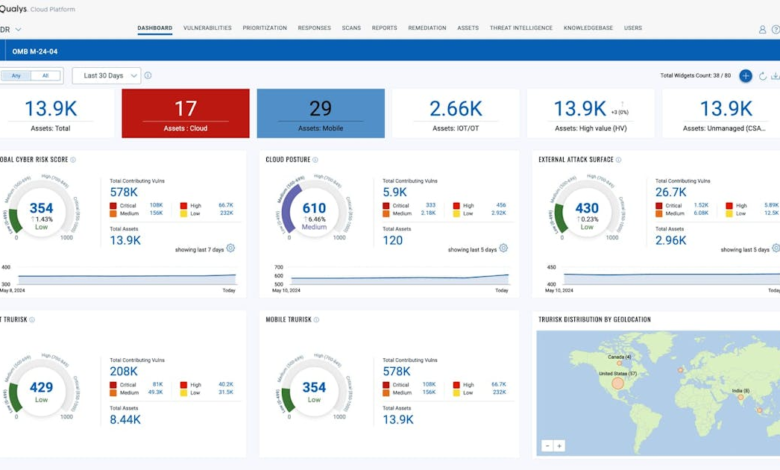The image size is (780, 470).
Task: Open the Dashboard tab
Action: 155,28
